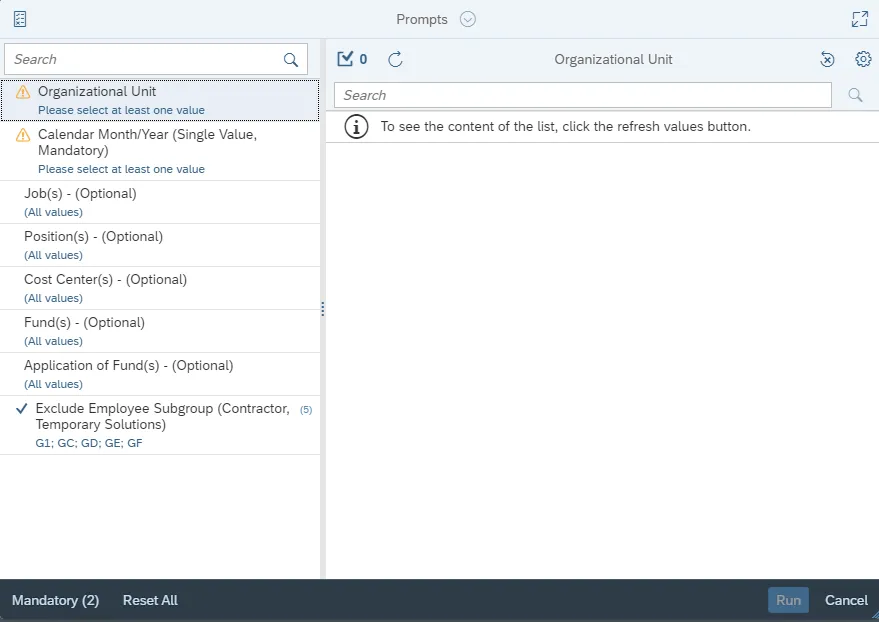Viewport: 879px width, 622px height.
Task: Click the Organizational Unit values search field
Action: coord(582,95)
